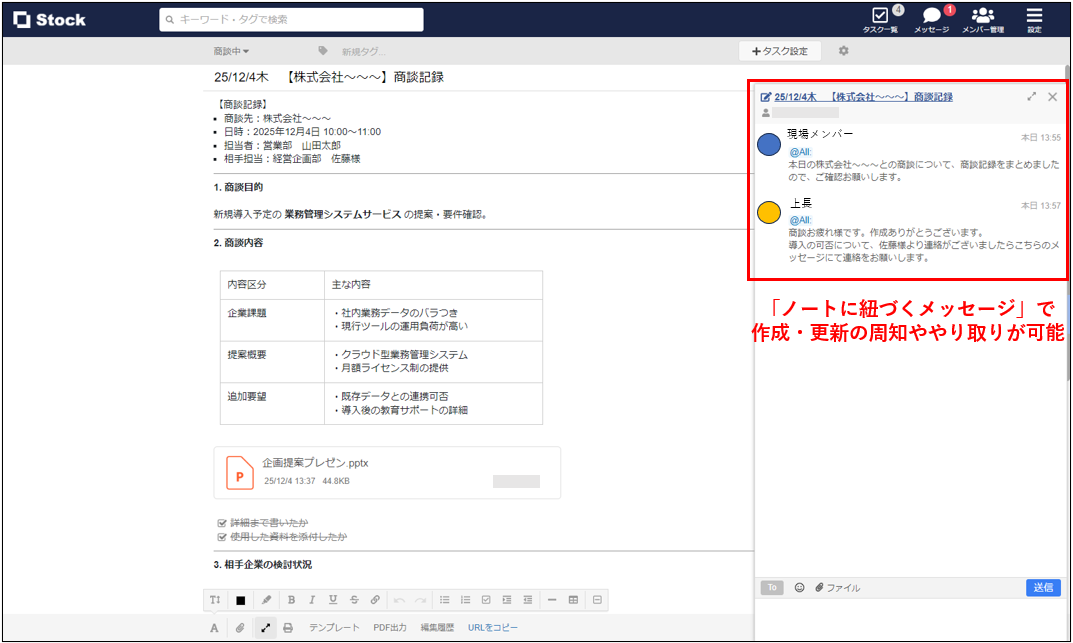Open the black text color swatch
The image size is (1073, 643).
coord(240,599)
